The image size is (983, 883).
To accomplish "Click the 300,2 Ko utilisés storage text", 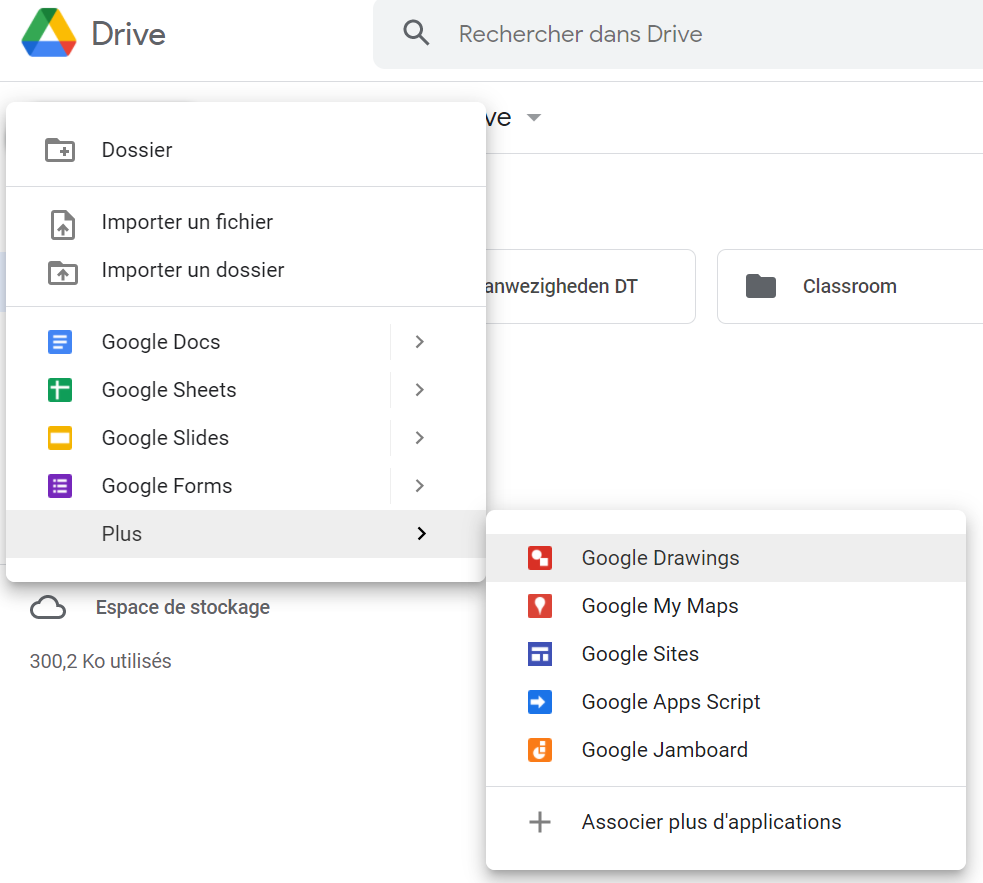I will pos(100,661).
